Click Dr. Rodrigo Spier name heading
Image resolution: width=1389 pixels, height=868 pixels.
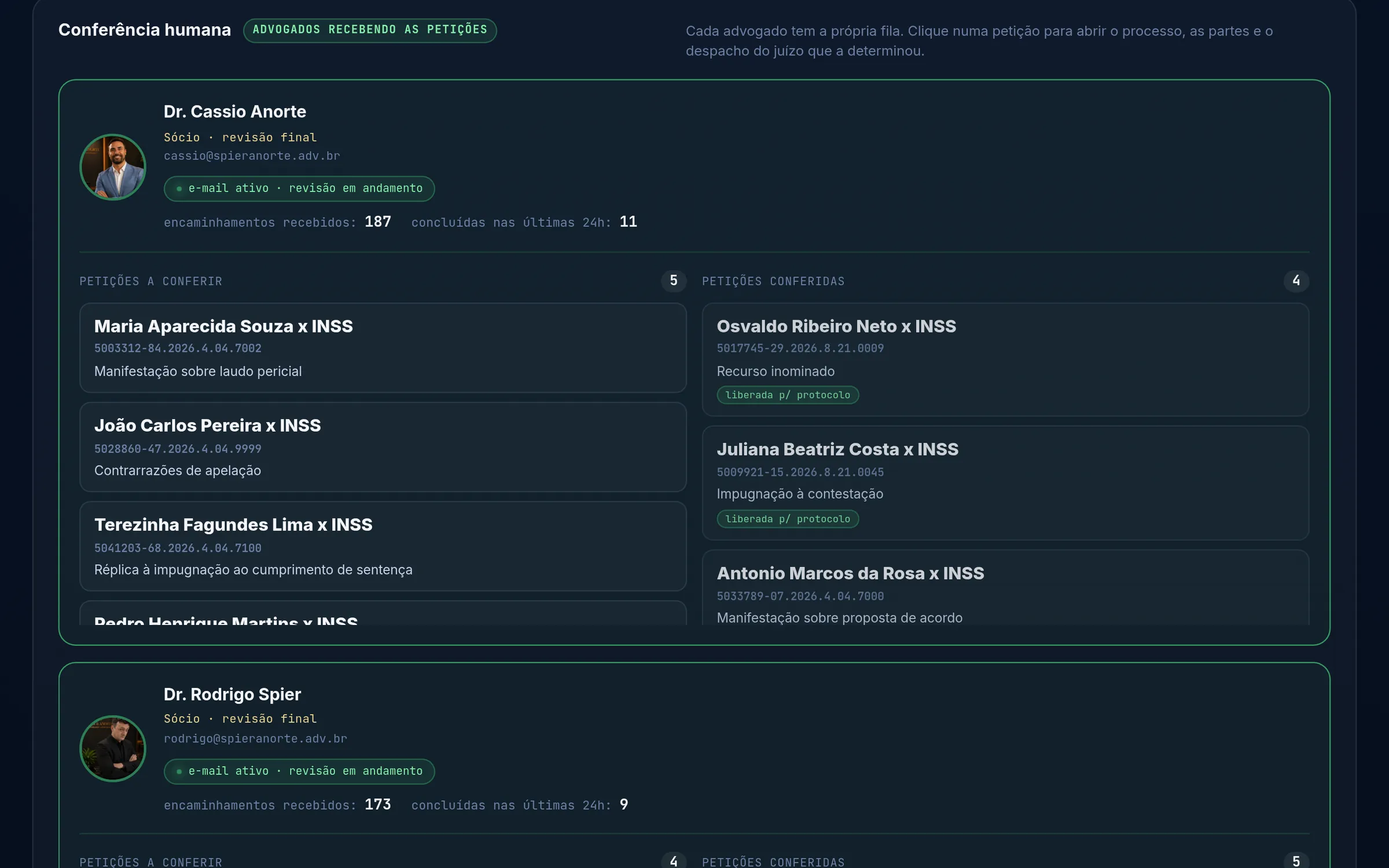[232, 694]
